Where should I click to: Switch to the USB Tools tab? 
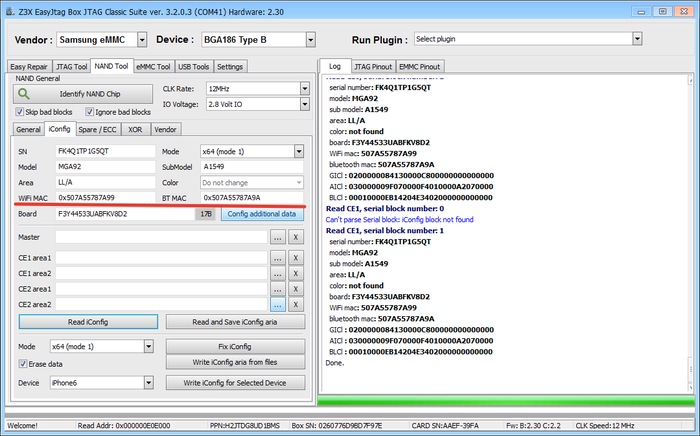click(x=194, y=66)
